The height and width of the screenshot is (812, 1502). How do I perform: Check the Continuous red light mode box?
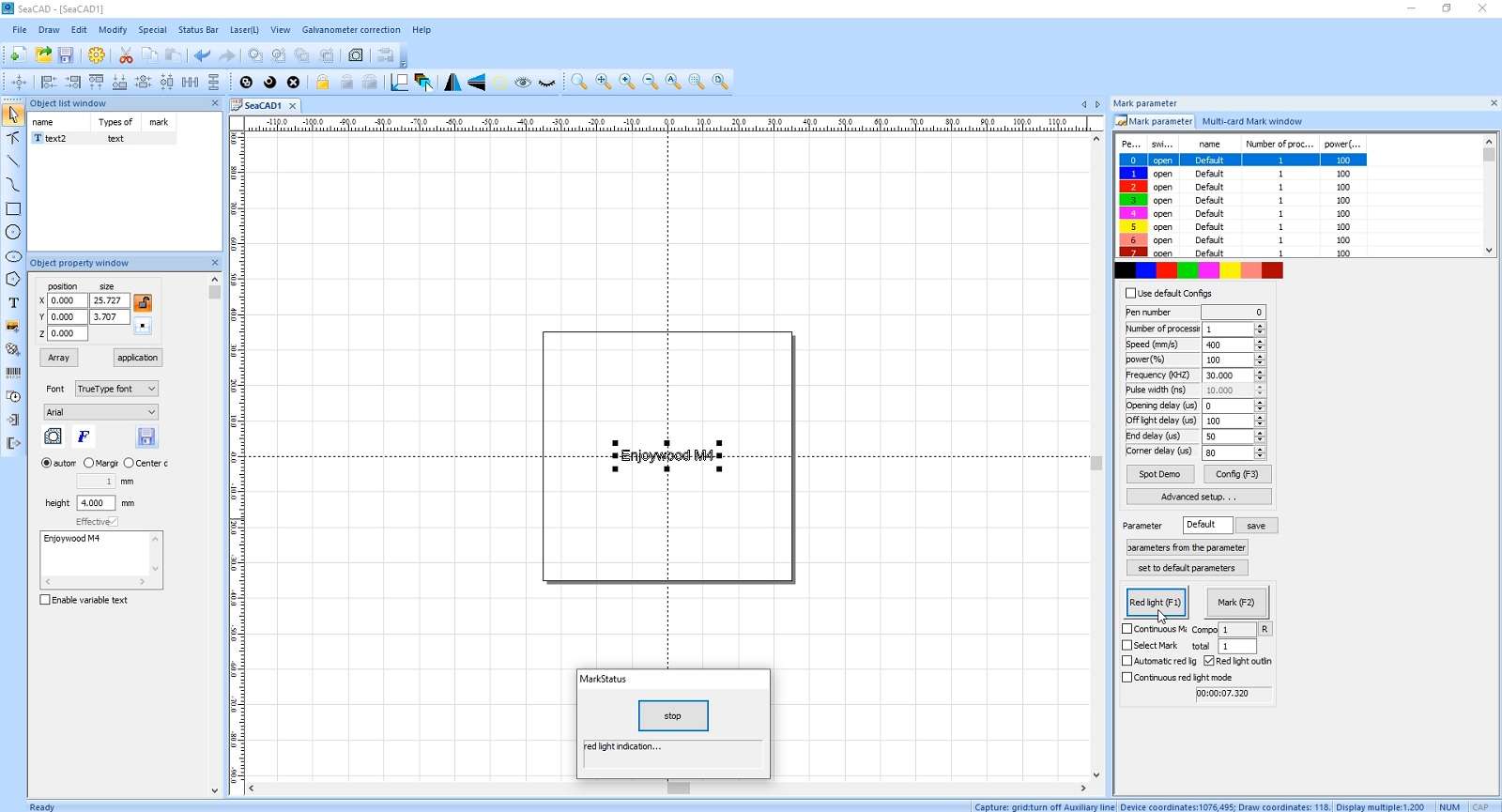point(1127,677)
